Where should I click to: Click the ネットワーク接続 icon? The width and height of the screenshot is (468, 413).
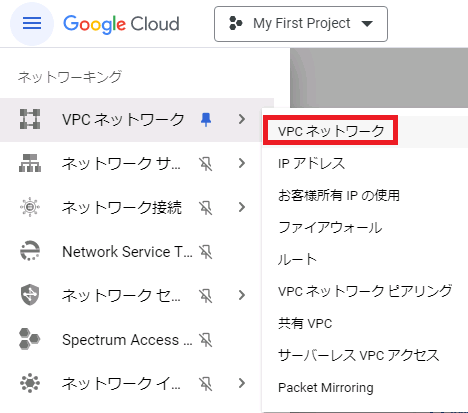(30, 207)
